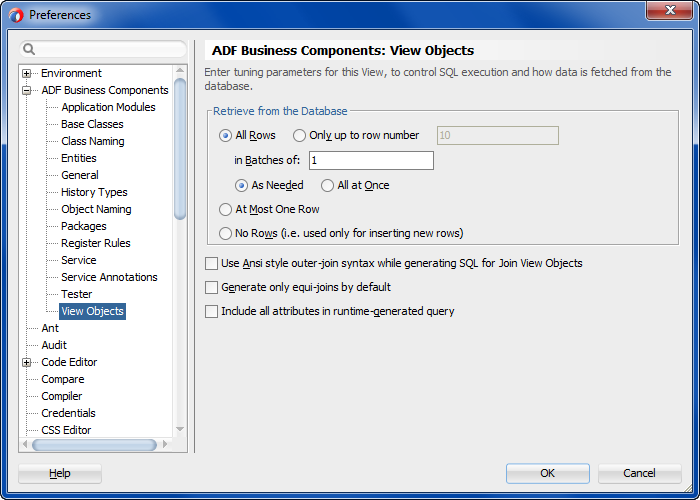Select Code Editor tree item
The width and height of the screenshot is (700, 500).
(x=69, y=362)
